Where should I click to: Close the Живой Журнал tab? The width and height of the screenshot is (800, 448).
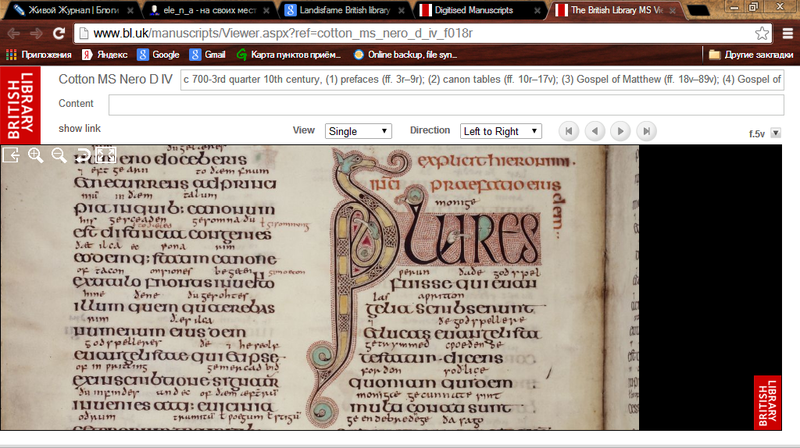coord(131,10)
